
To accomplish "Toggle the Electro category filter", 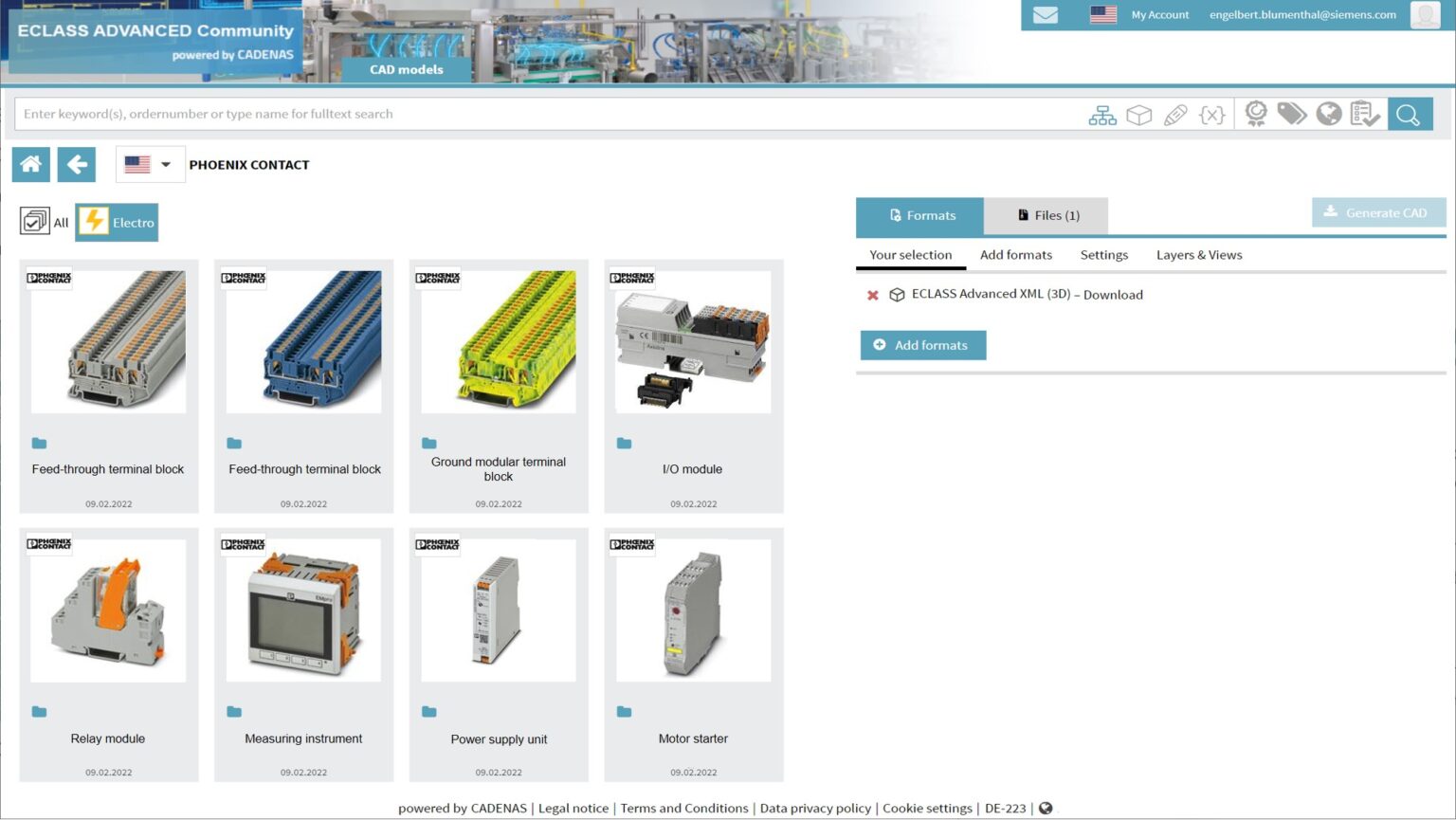I will tap(117, 222).
